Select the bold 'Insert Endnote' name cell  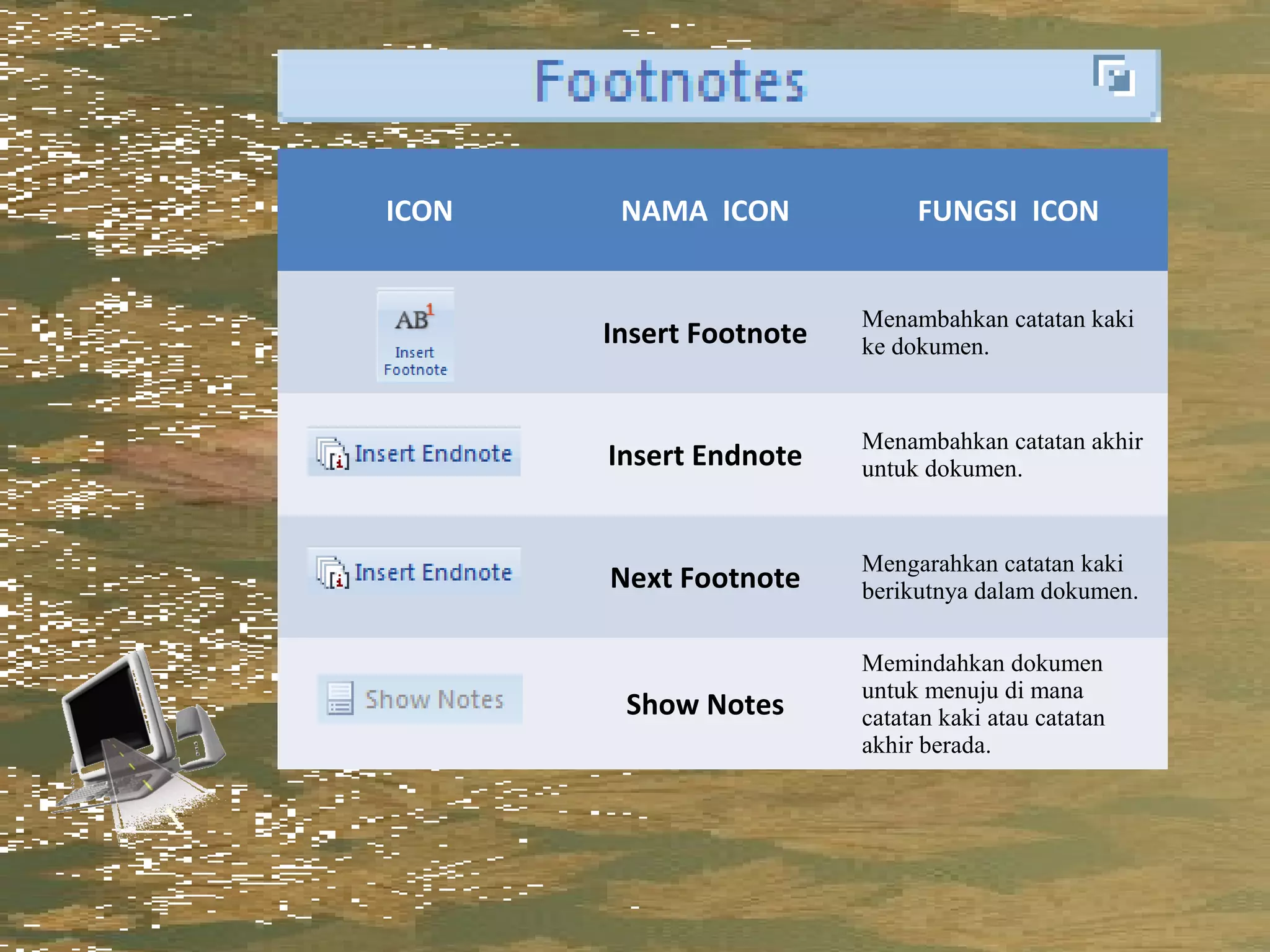coord(705,456)
